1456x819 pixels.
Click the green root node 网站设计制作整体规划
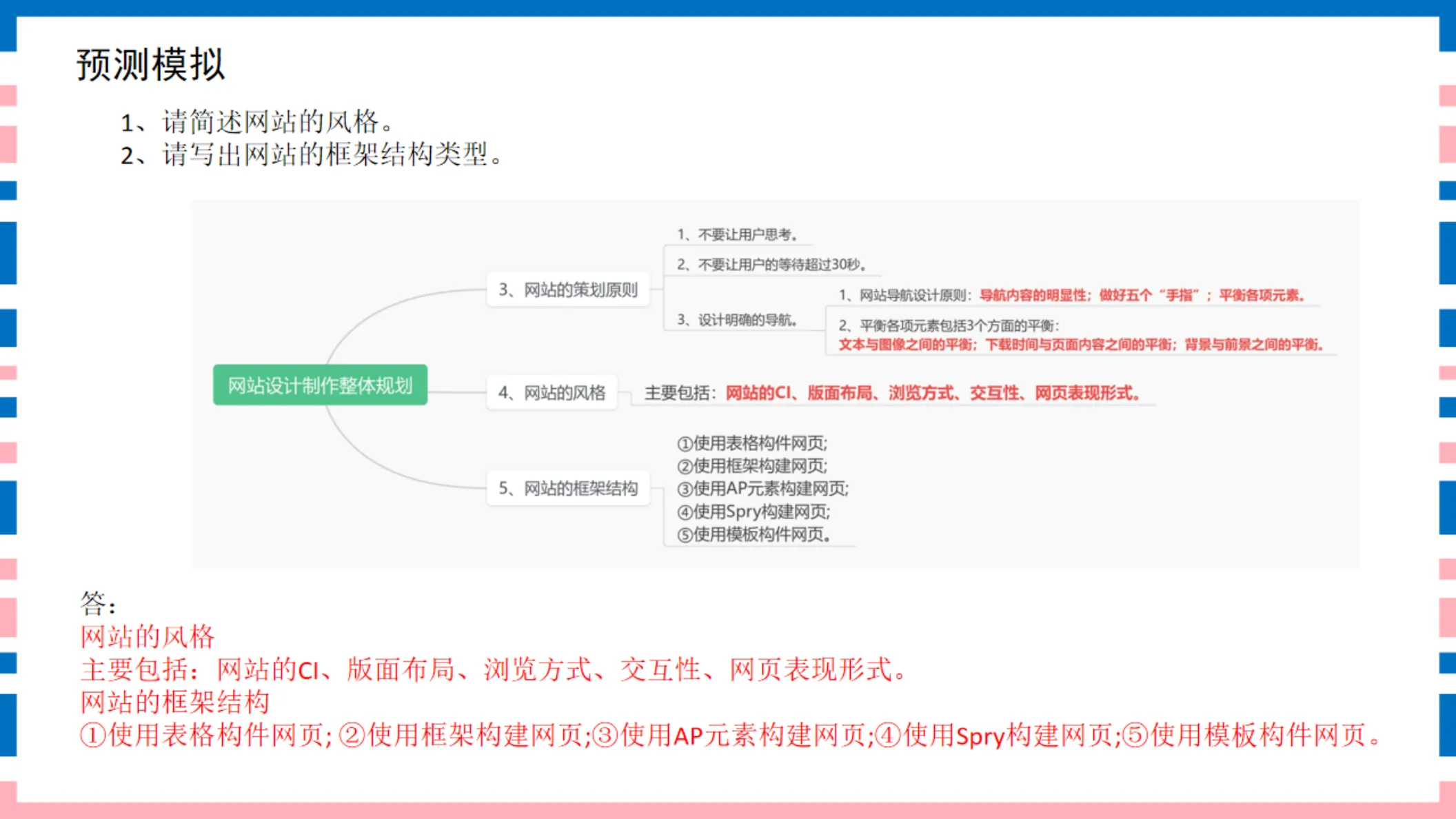320,385
